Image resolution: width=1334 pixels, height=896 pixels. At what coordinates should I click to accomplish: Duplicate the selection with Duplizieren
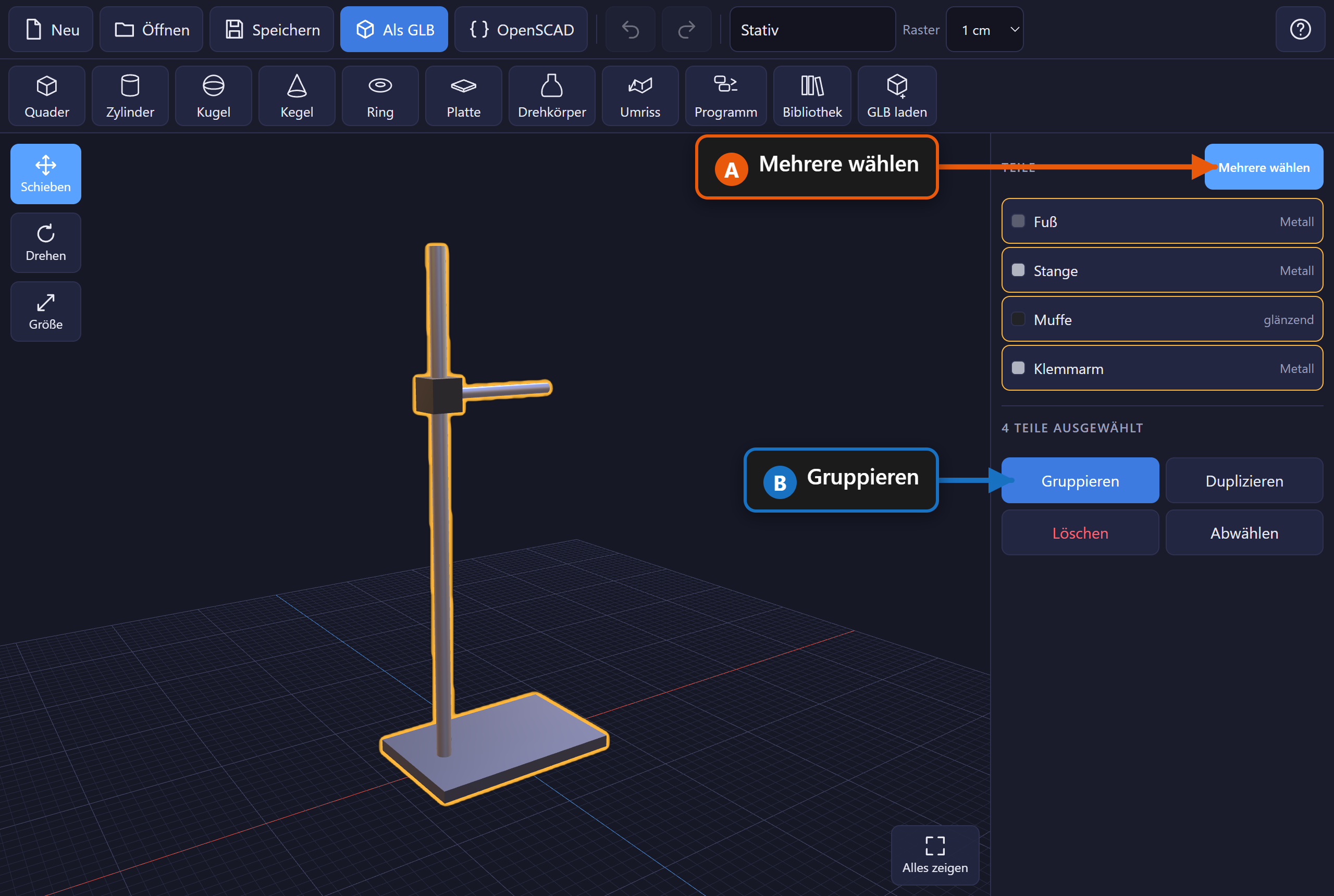1244,481
